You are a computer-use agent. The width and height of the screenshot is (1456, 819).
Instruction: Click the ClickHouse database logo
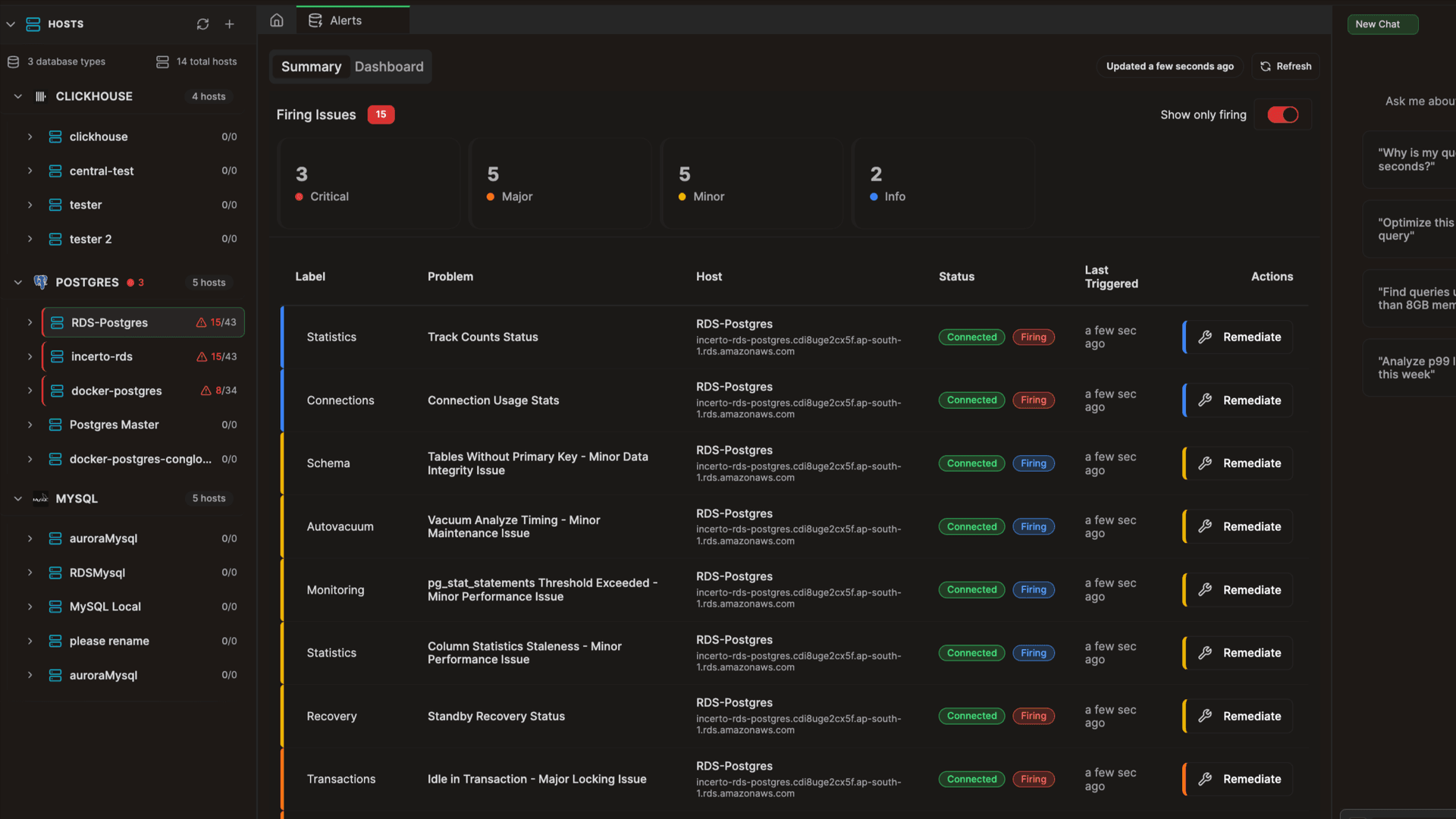coord(41,96)
